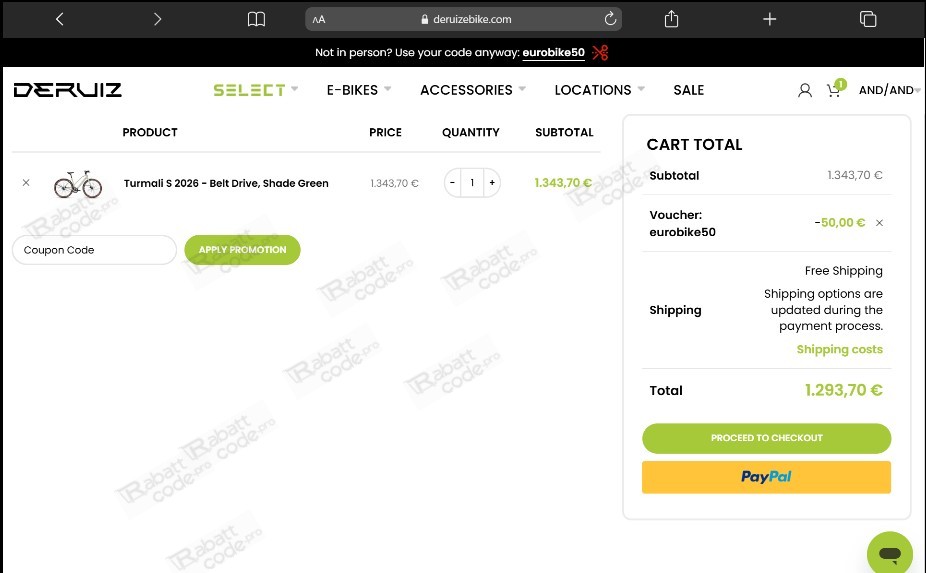The height and width of the screenshot is (573, 926).
Task: Open the DERUIZ logo homepage
Action: (x=67, y=90)
